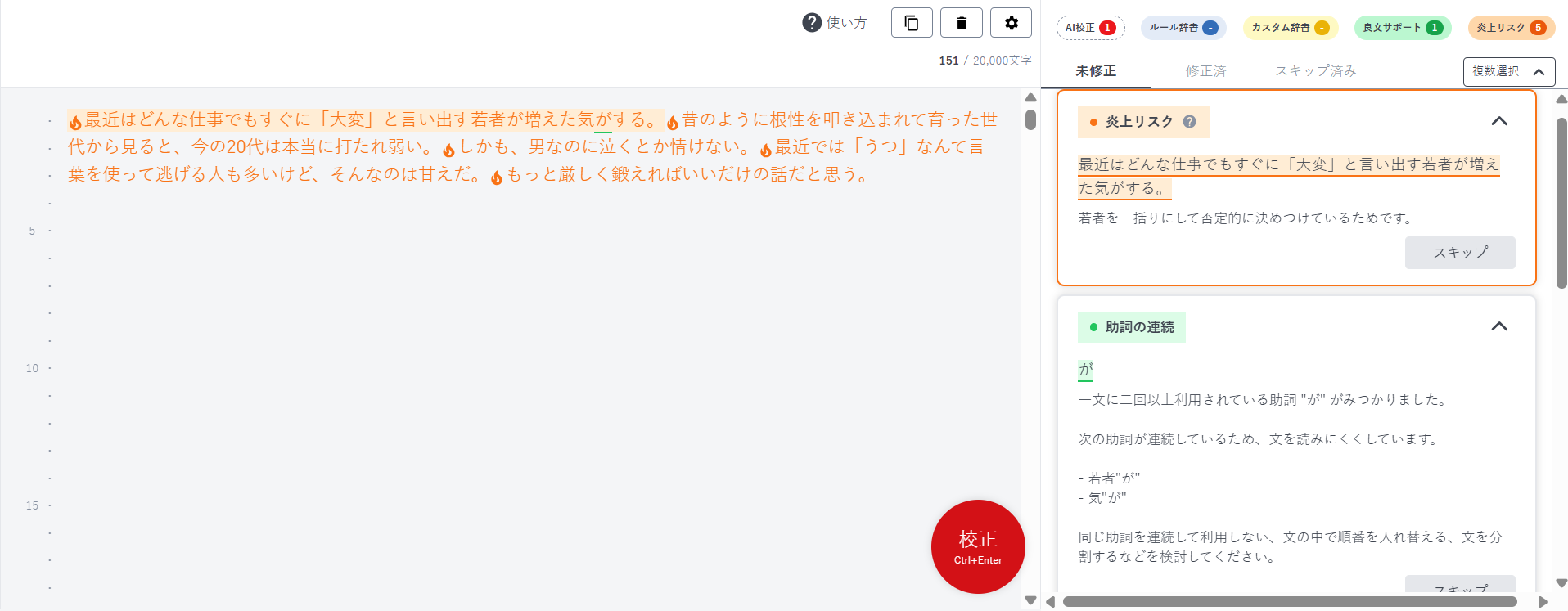Open settings with the gear icon button

[1012, 23]
